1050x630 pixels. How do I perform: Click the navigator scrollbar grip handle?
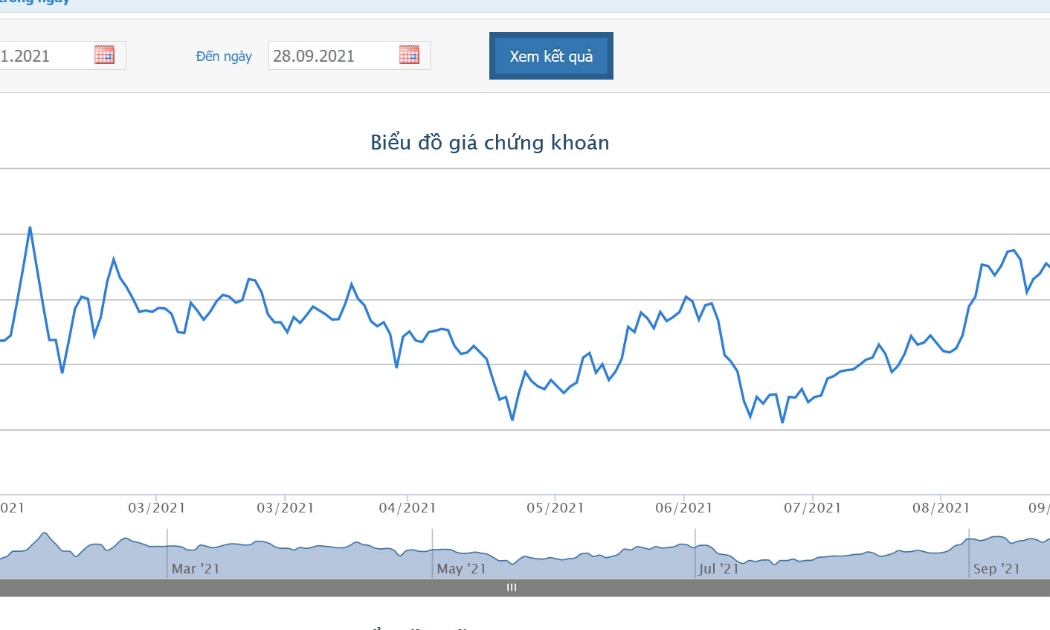click(x=512, y=588)
